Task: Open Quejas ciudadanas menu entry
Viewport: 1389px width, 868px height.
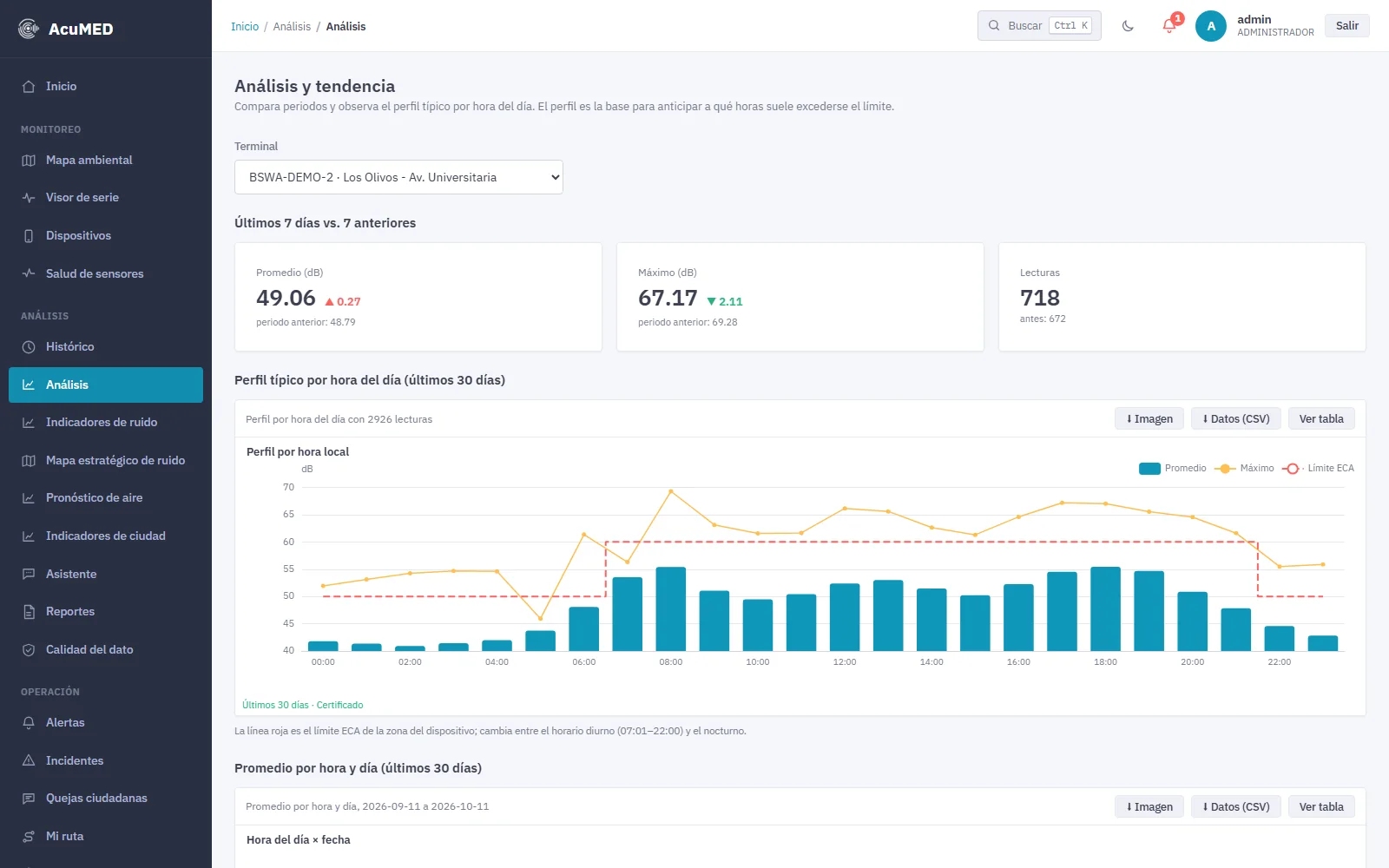Action: pos(106,799)
